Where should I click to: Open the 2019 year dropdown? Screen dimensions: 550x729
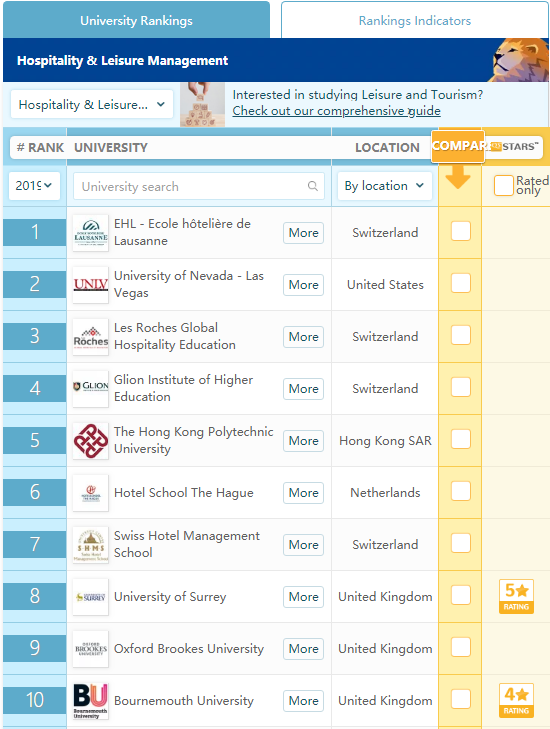[34, 186]
